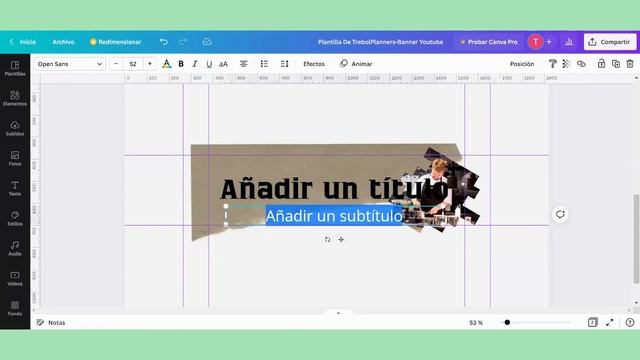Viewport: 640px width, 360px height.
Task: Click the font size field showing 52
Action: click(133, 64)
